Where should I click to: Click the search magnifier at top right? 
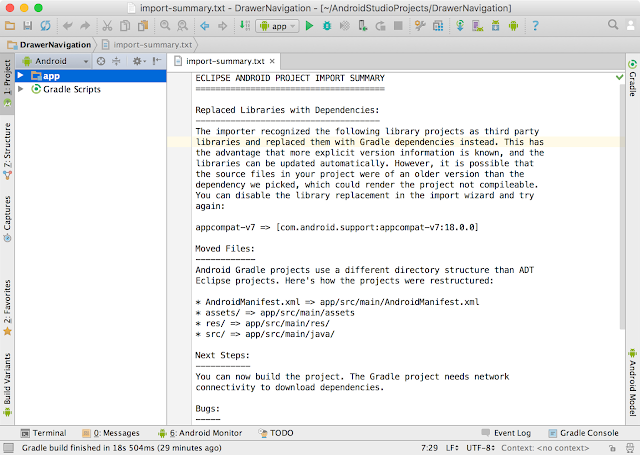pos(612,24)
